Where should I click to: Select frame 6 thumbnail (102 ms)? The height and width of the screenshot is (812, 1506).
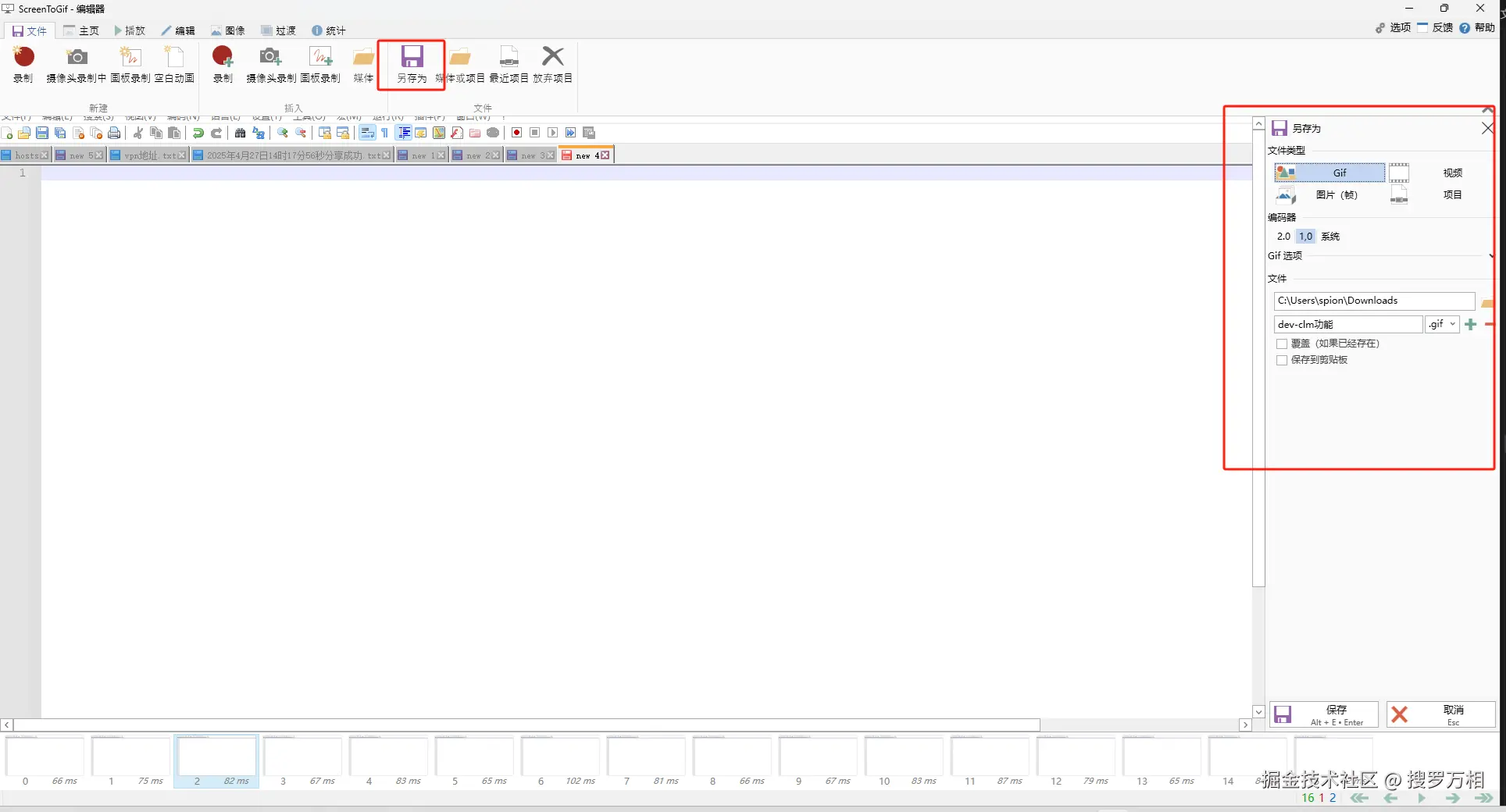pyautogui.click(x=560, y=761)
